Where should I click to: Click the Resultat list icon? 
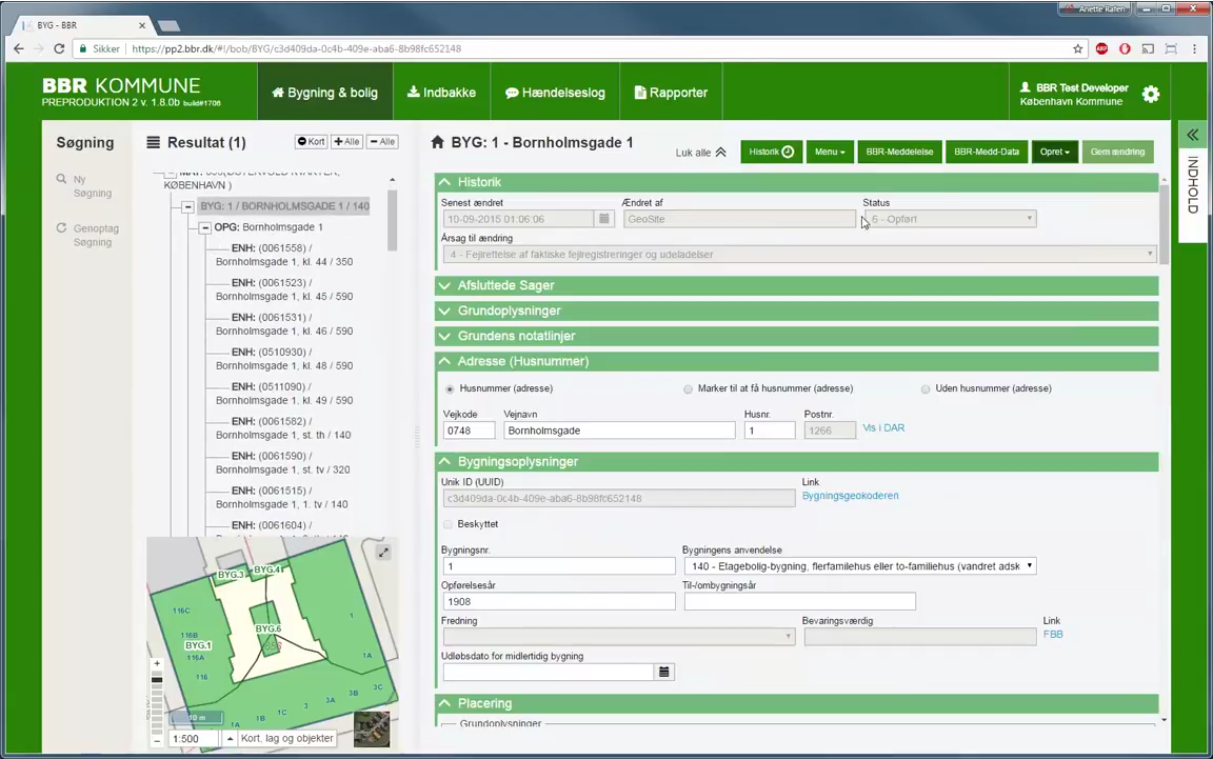click(153, 143)
